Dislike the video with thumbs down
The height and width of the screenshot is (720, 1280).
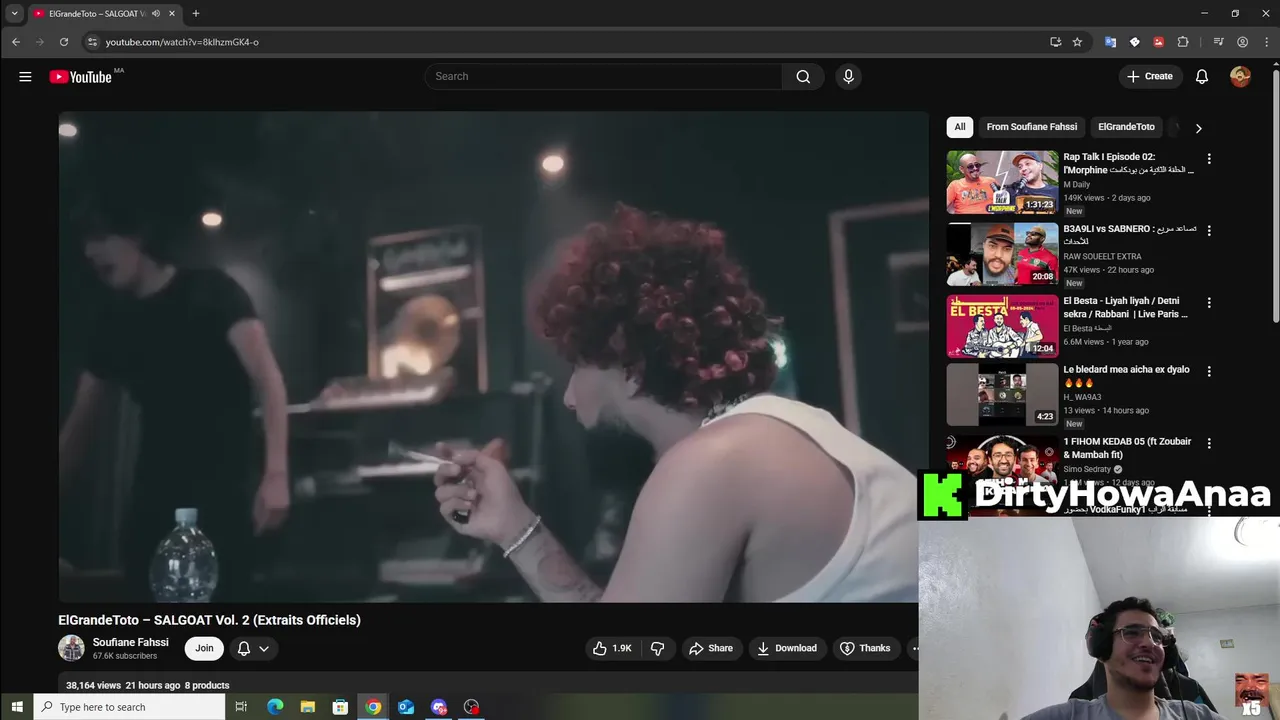pos(657,648)
